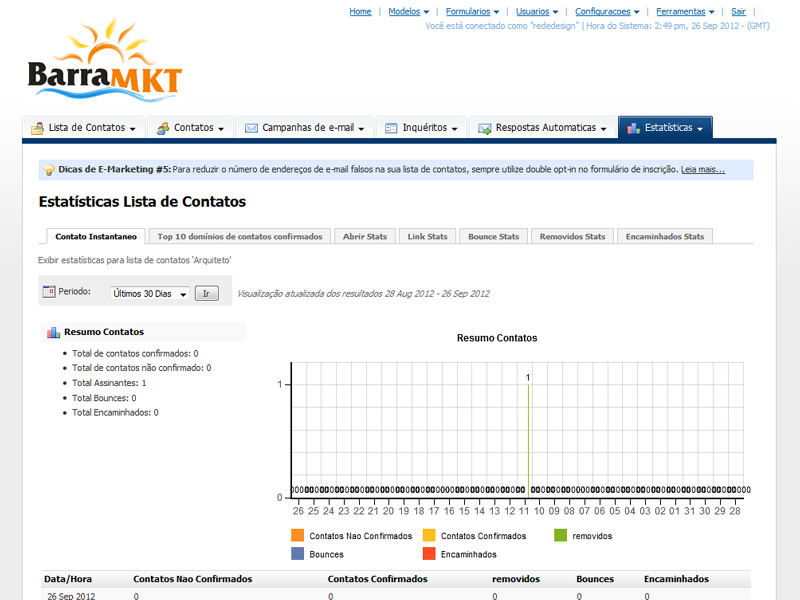
Task: Open the Respostas Automaticas menu
Action: click(542, 128)
